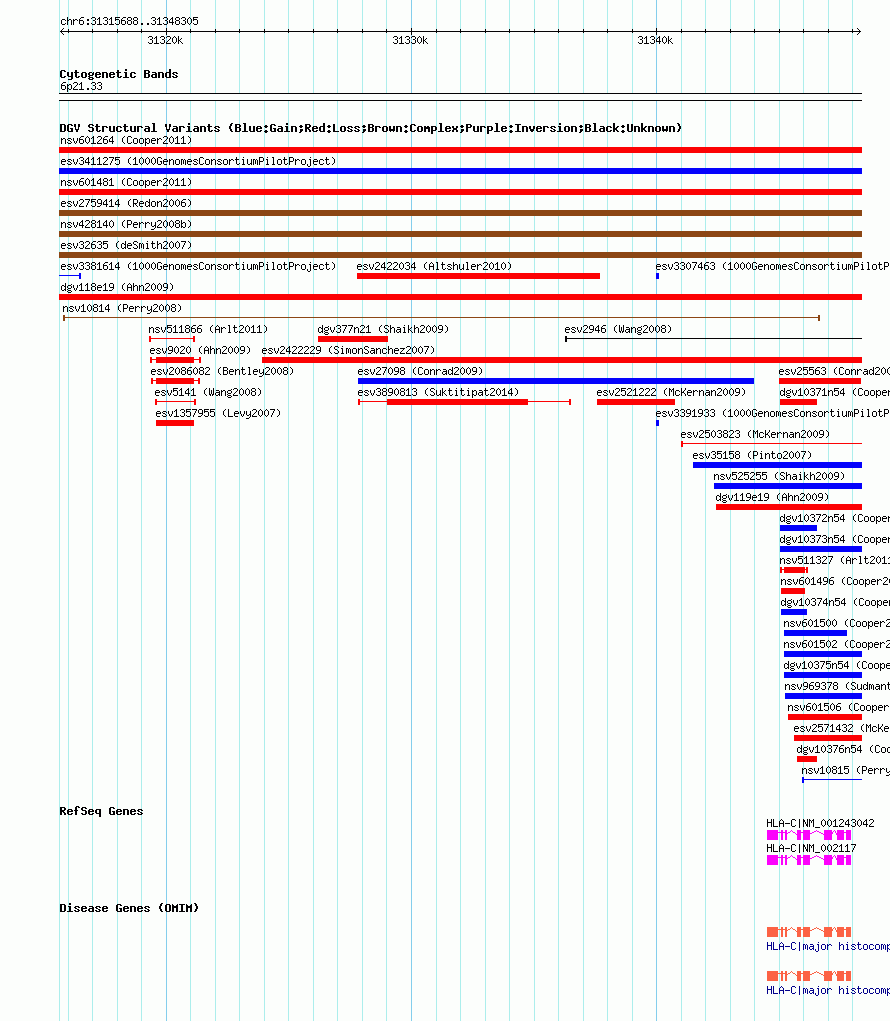
Task: Open dgv10376n54 variant label
Action: 843,749
